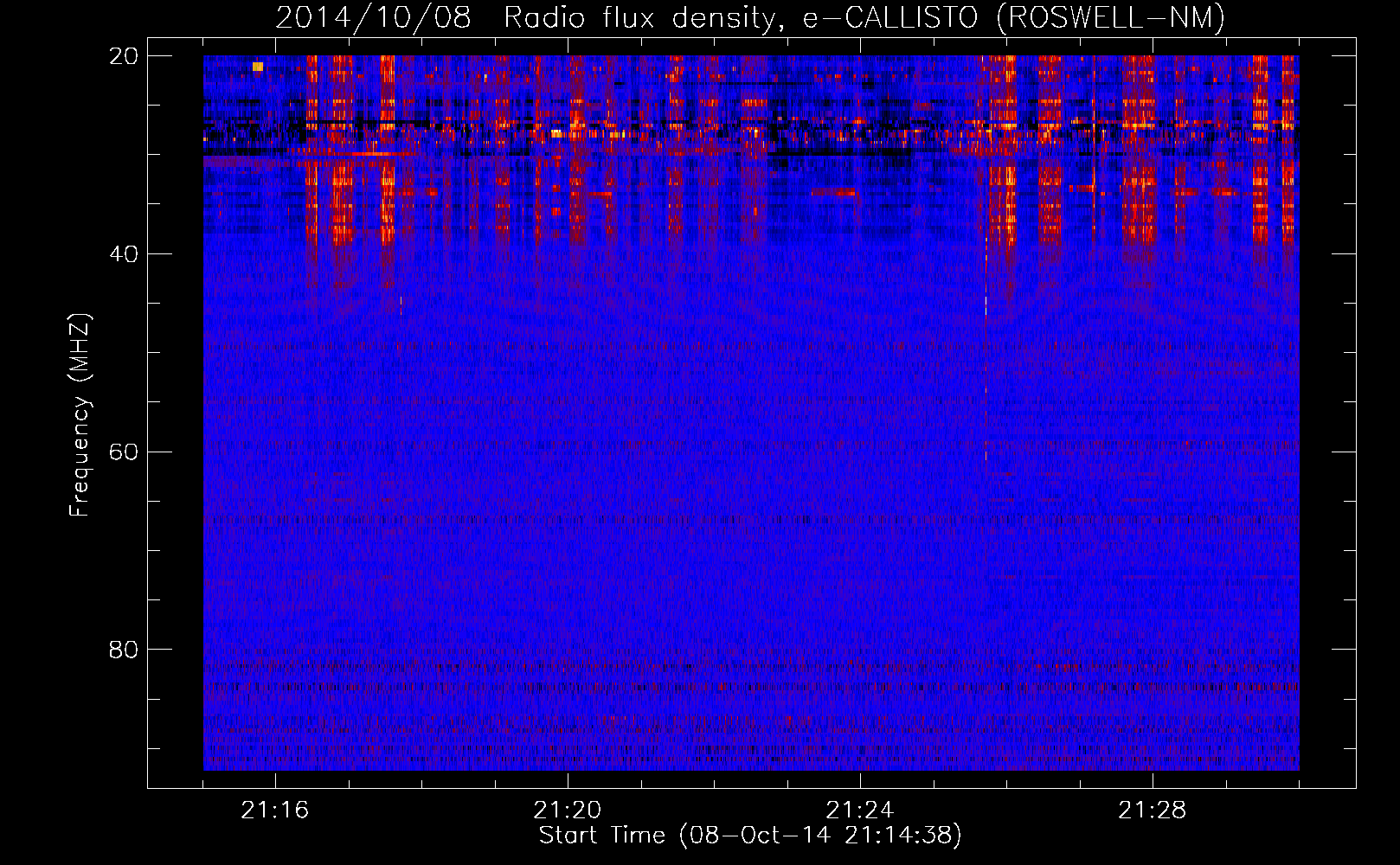The width and height of the screenshot is (1400, 865).
Task: Click the 21:24 time tick label
Action: (860, 811)
